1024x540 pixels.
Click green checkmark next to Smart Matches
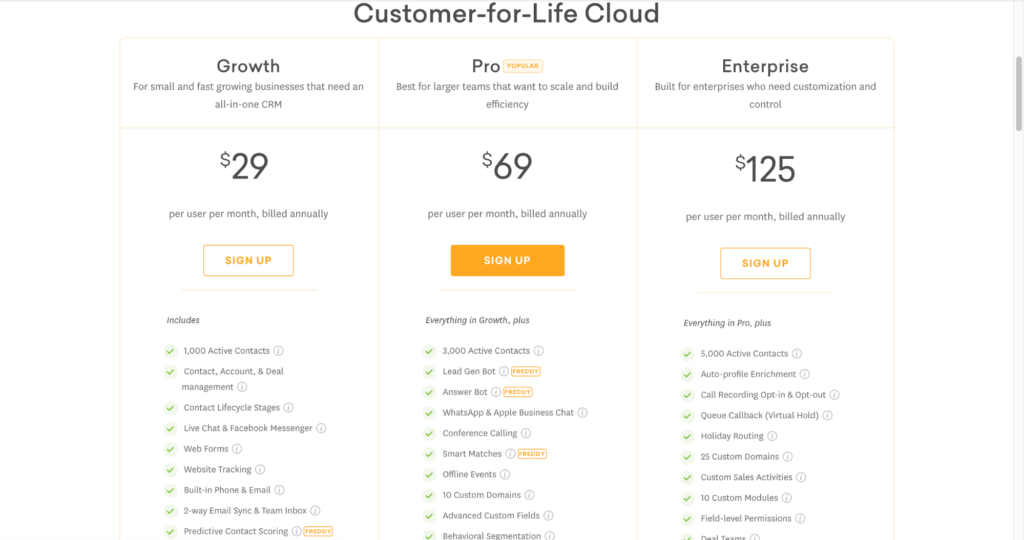point(429,454)
